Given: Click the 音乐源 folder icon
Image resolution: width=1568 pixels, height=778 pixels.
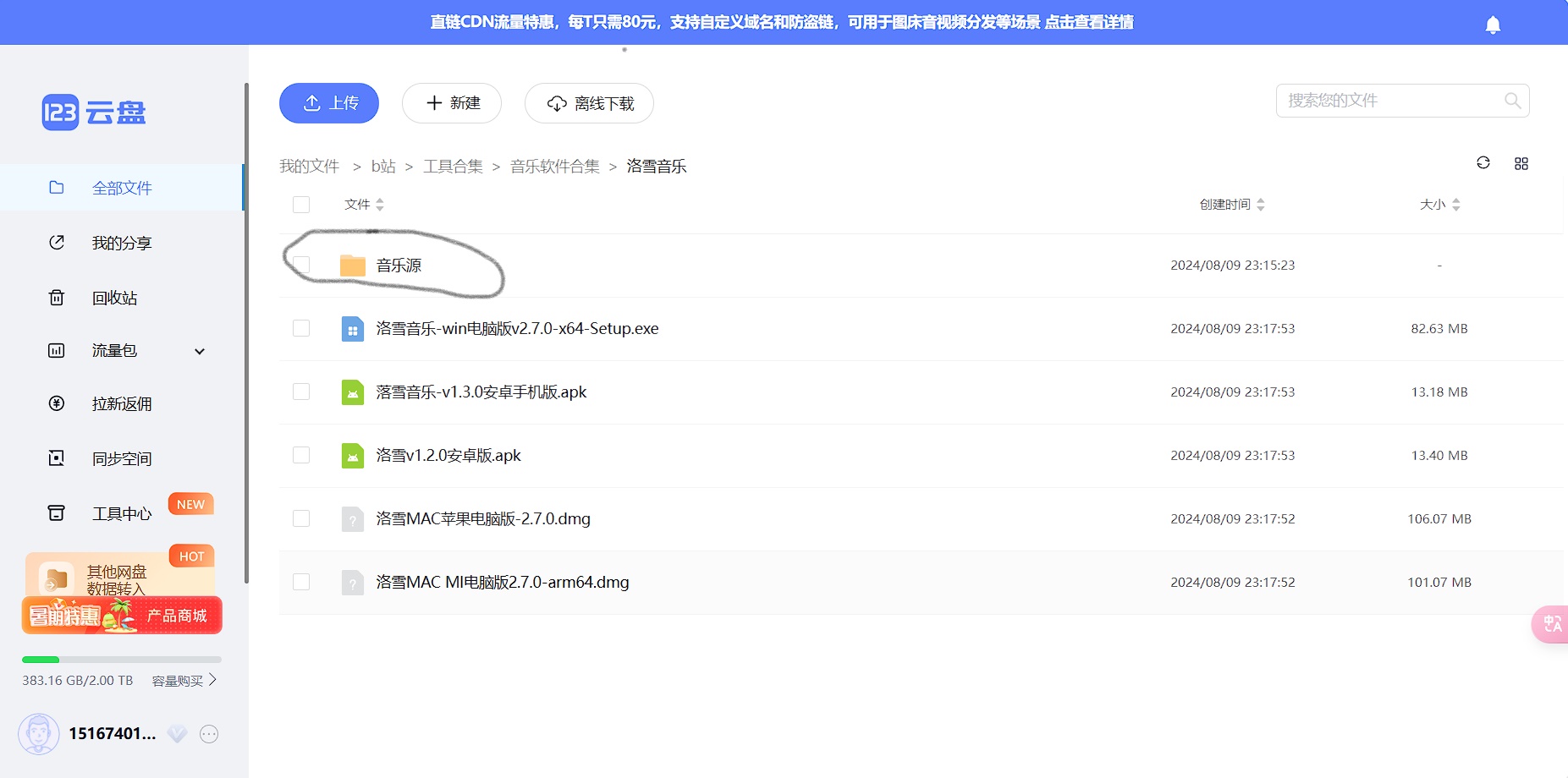Looking at the screenshot, I should (x=353, y=266).
